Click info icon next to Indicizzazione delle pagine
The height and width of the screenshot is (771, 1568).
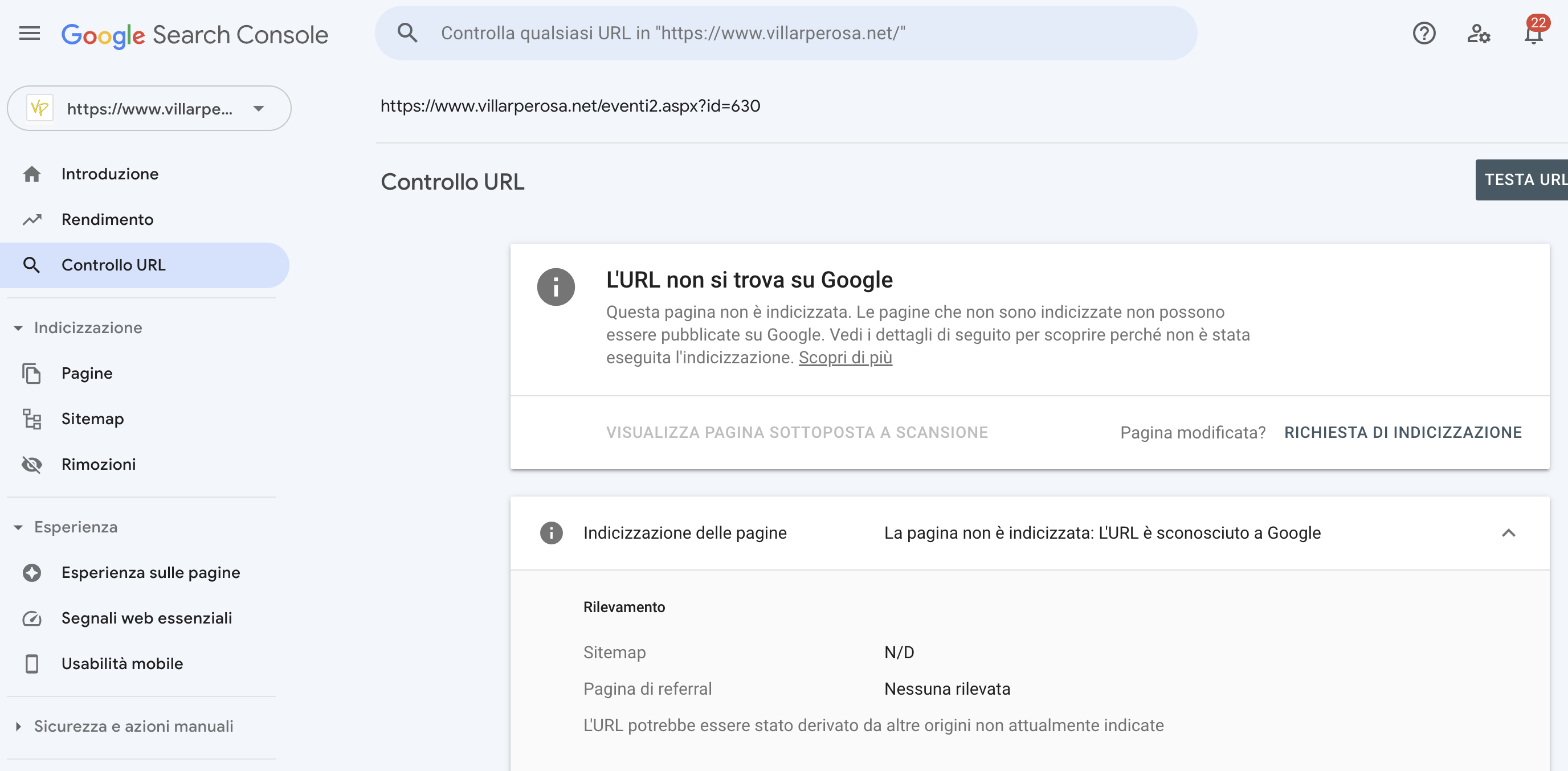[x=552, y=533]
